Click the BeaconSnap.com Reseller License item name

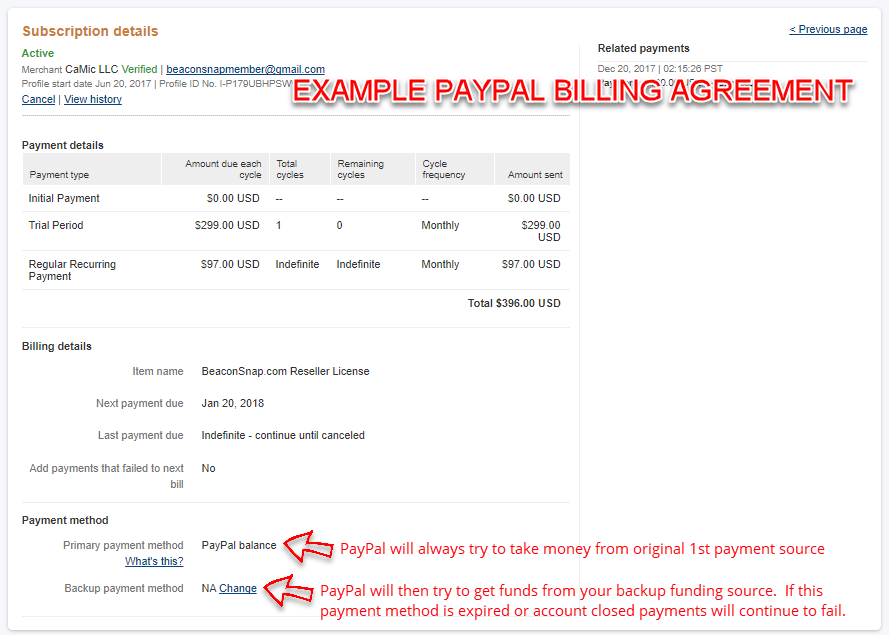coord(285,371)
